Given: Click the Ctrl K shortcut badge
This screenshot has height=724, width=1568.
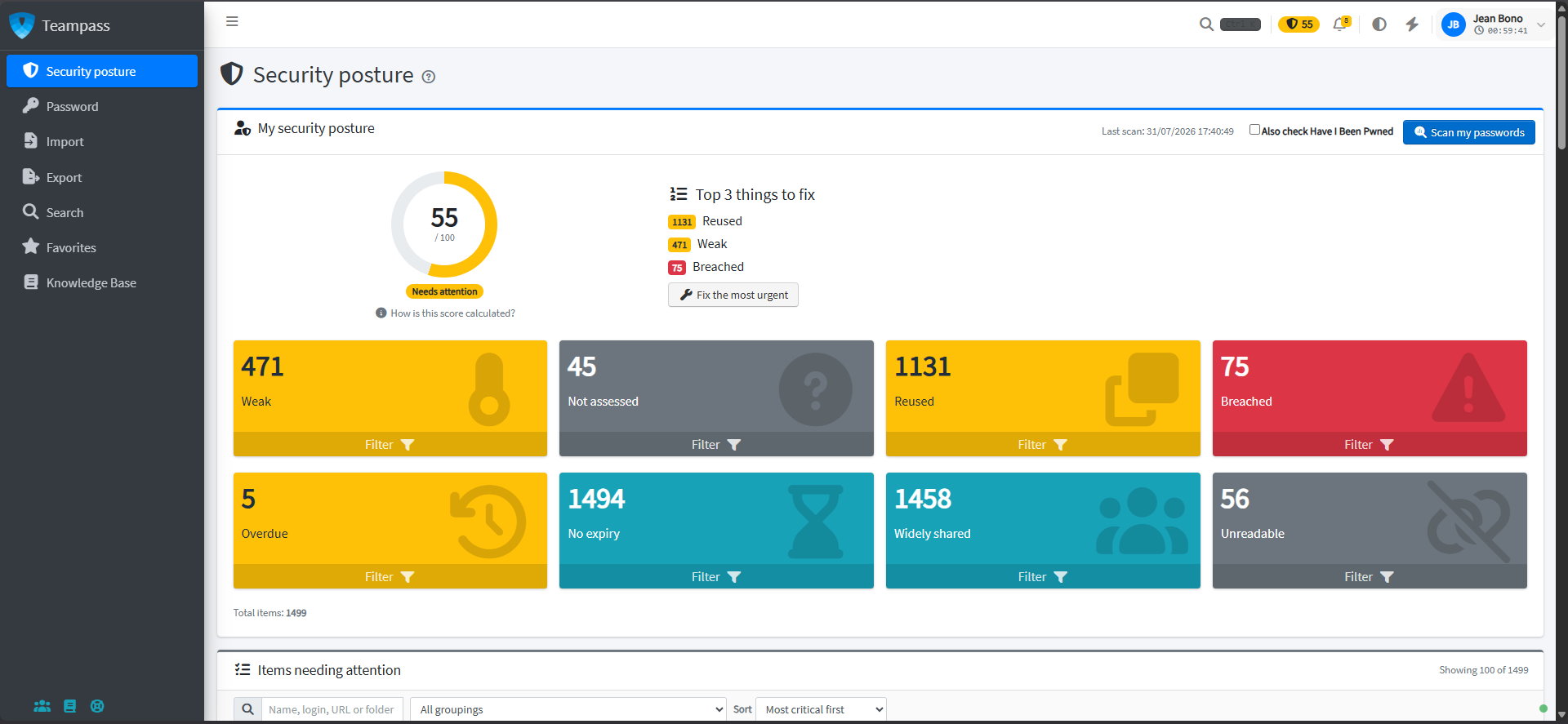Looking at the screenshot, I should pos(1241,24).
